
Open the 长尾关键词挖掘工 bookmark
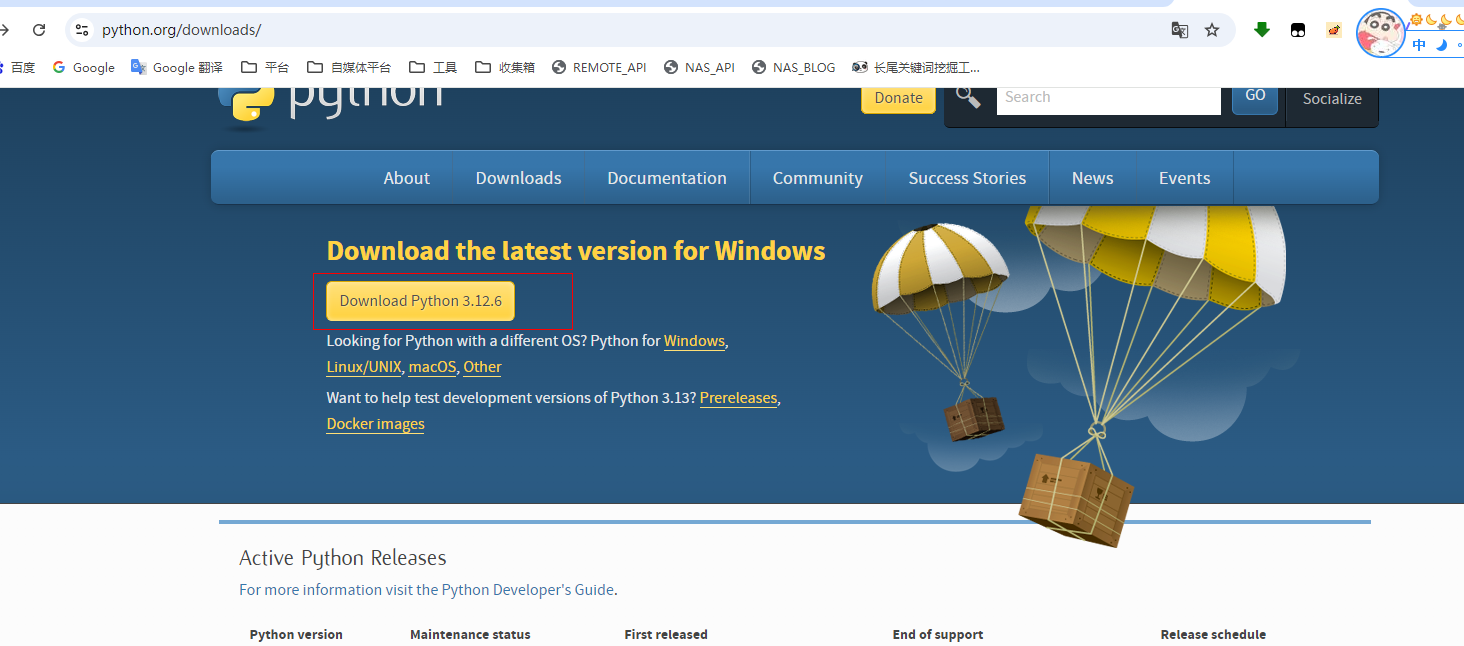pos(915,67)
